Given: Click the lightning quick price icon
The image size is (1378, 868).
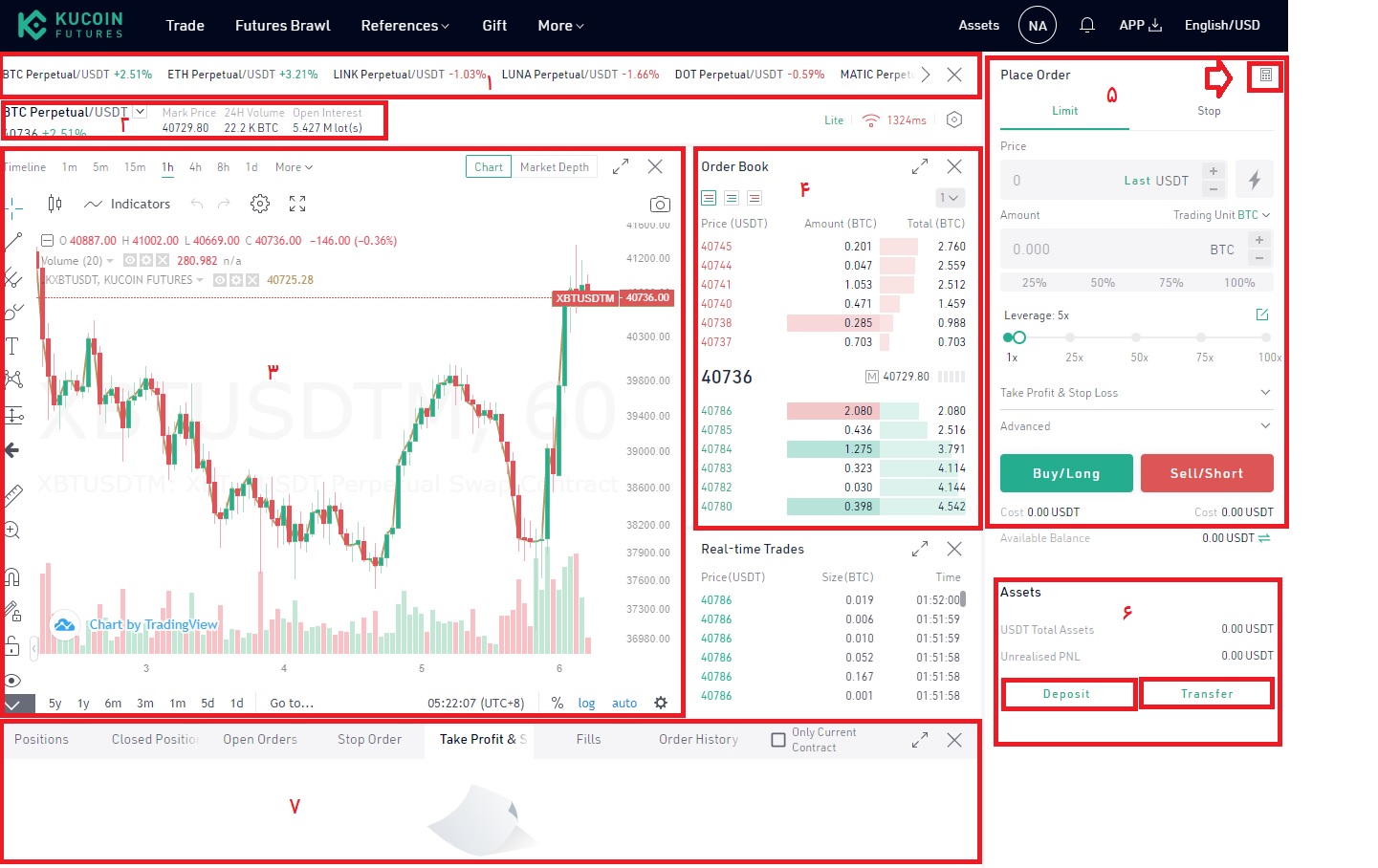Looking at the screenshot, I should click(x=1255, y=180).
